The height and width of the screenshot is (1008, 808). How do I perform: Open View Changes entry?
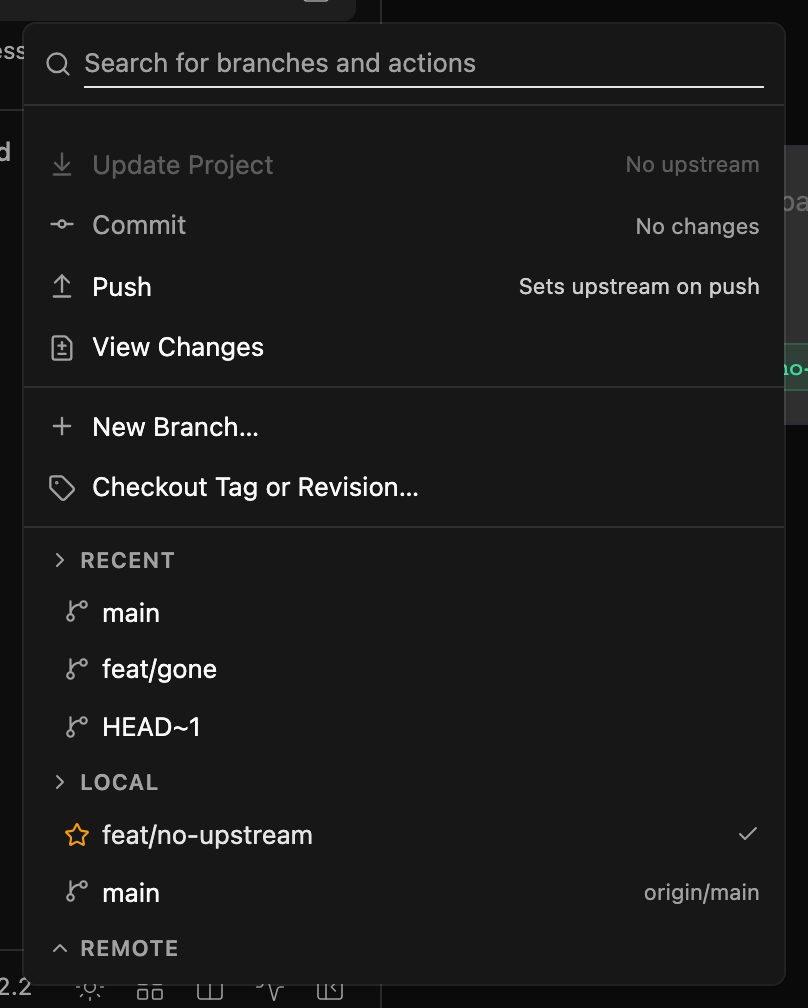pos(404,348)
